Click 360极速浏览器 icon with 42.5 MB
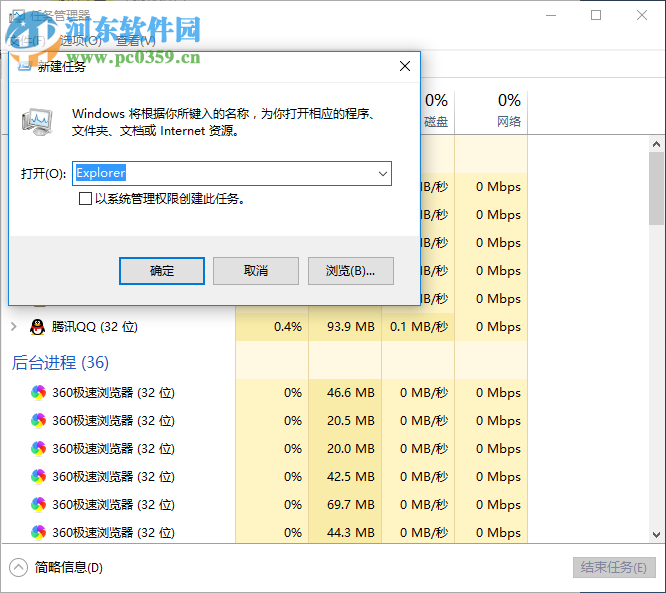The width and height of the screenshot is (666, 593). click(38, 477)
